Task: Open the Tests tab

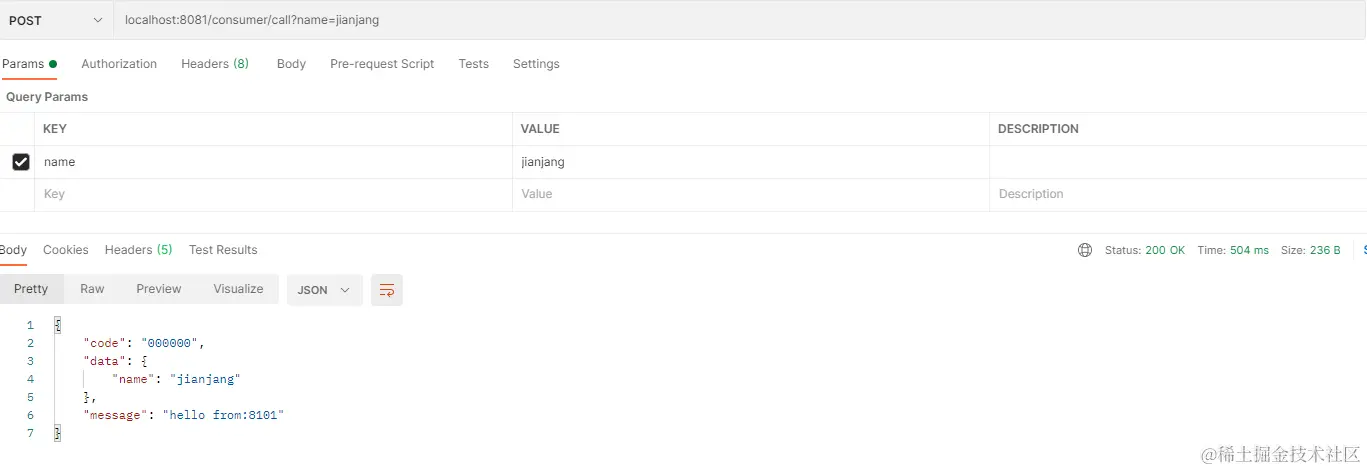Action: pos(474,64)
